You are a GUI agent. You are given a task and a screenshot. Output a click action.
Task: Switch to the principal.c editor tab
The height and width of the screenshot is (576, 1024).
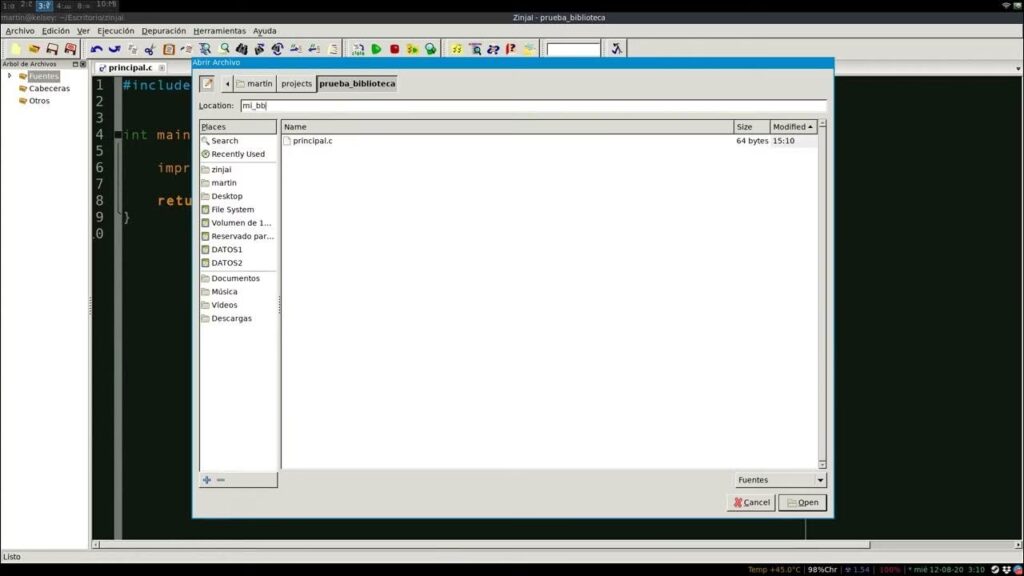130,68
